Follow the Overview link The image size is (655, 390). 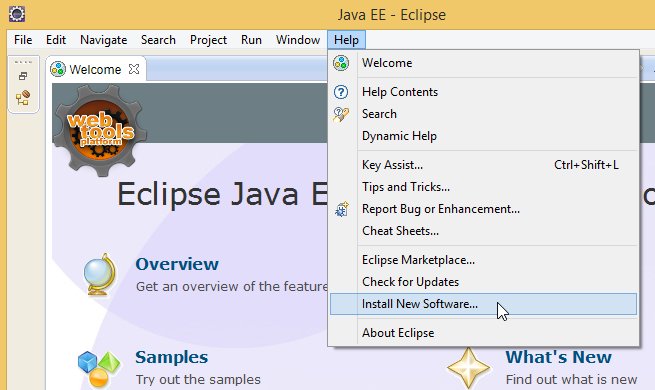[177, 264]
